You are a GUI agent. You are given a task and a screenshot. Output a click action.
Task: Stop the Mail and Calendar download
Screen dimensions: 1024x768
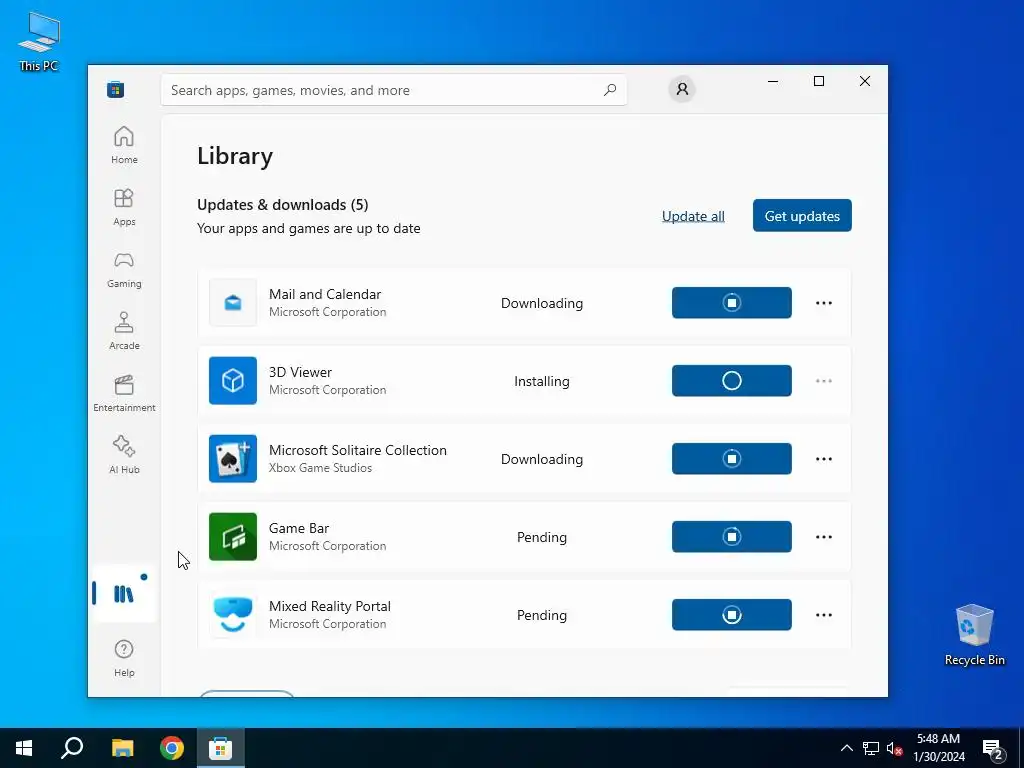click(x=731, y=302)
